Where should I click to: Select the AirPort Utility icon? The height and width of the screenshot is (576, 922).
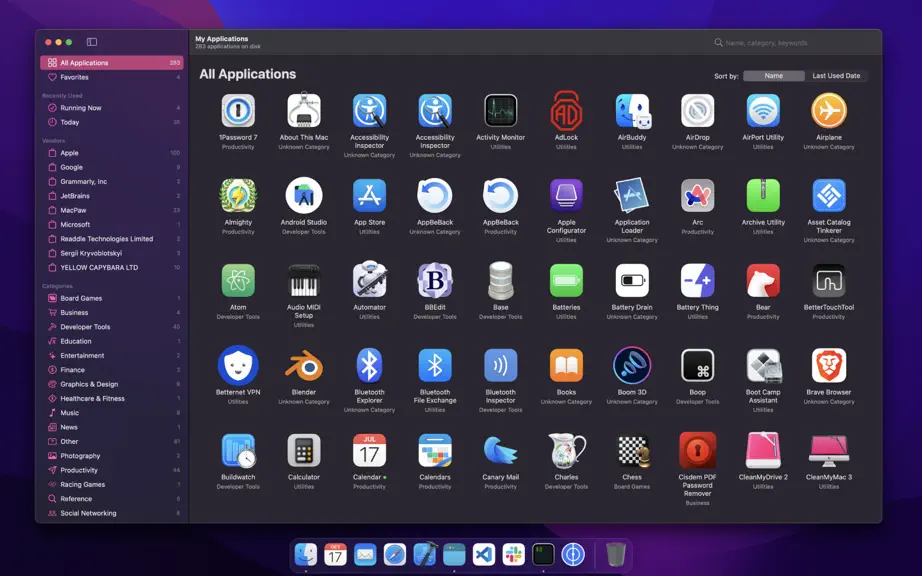(763, 110)
